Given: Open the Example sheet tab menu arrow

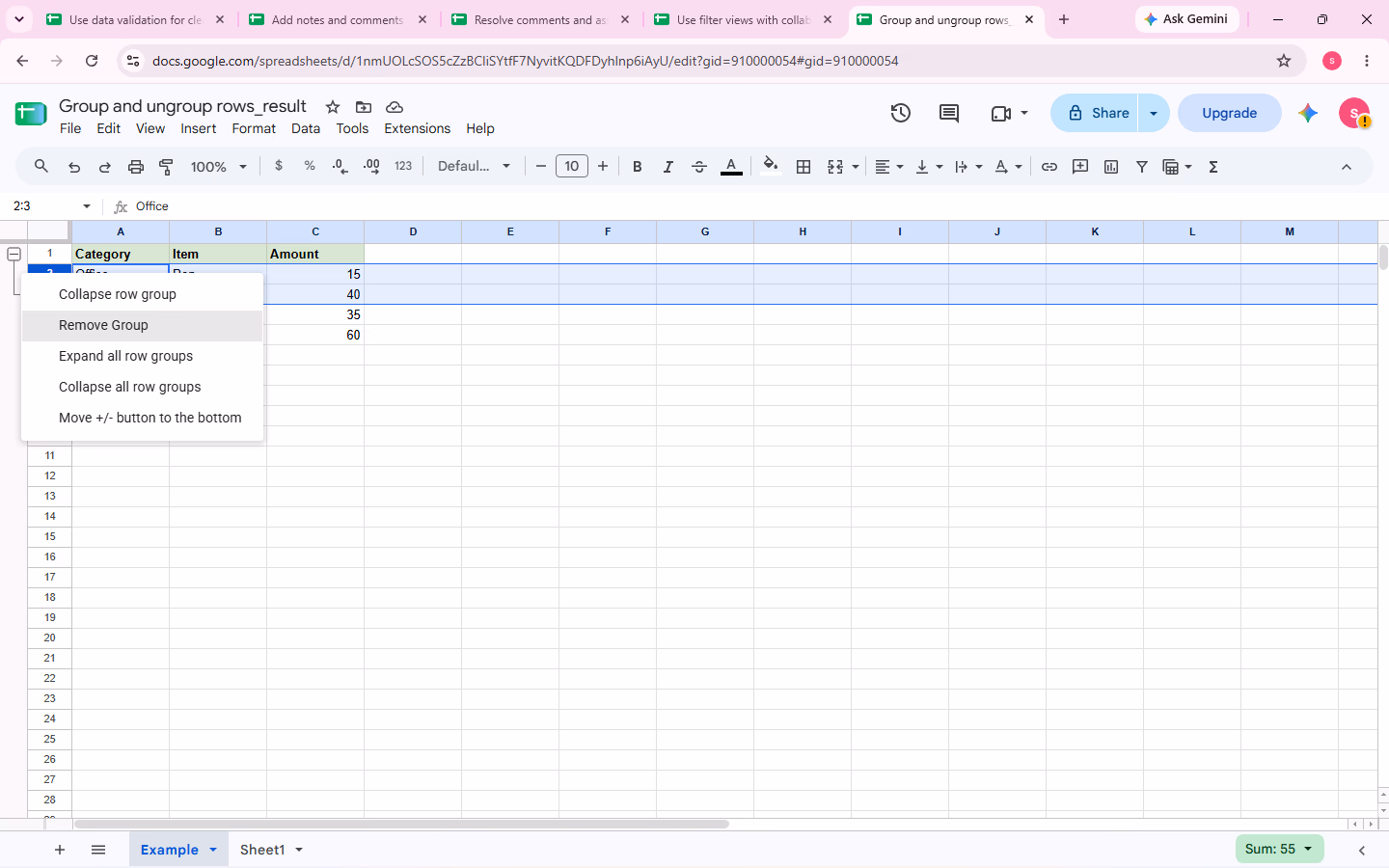Looking at the screenshot, I should point(213,850).
